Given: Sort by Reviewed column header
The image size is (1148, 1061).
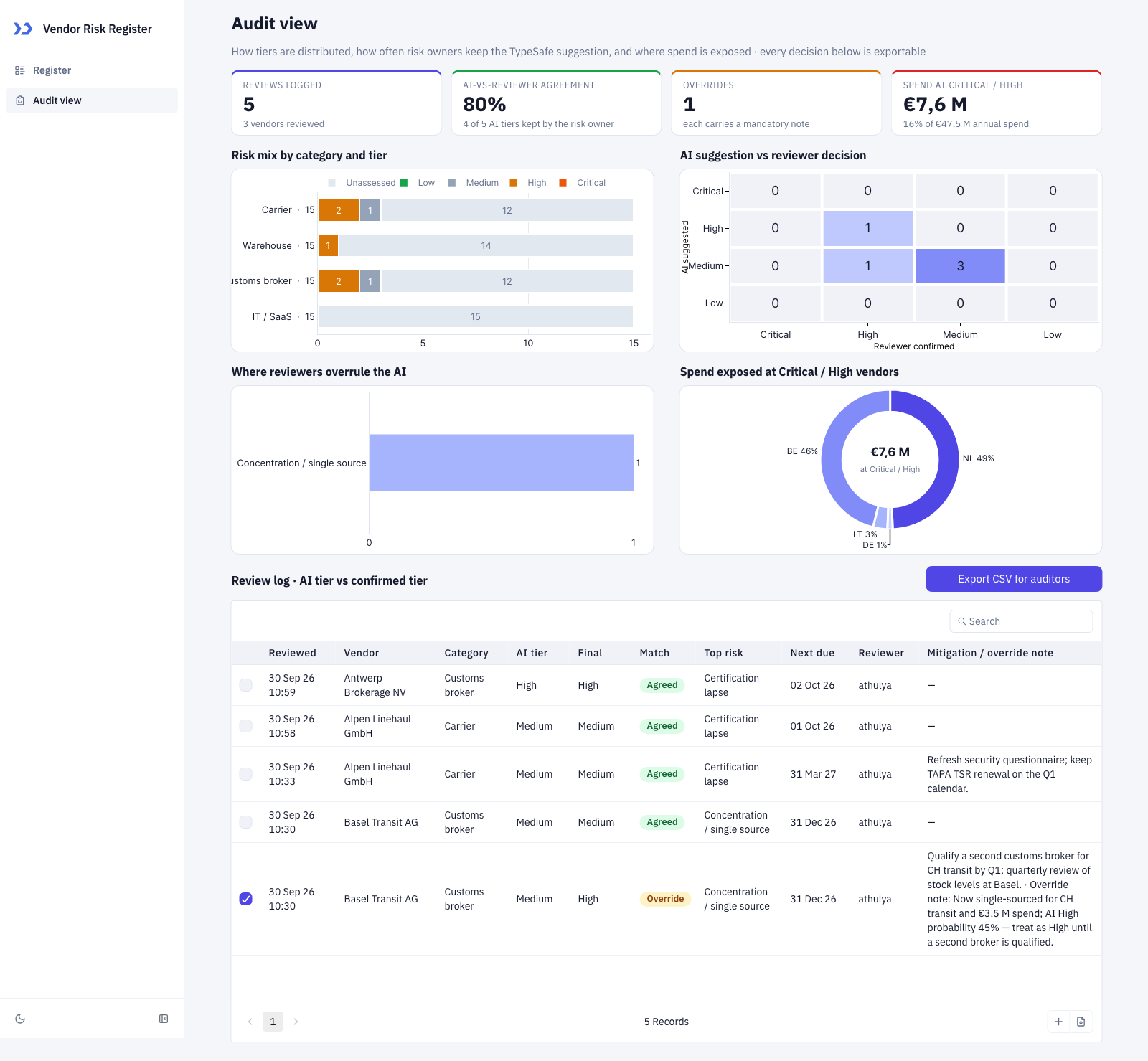Looking at the screenshot, I should click(292, 653).
